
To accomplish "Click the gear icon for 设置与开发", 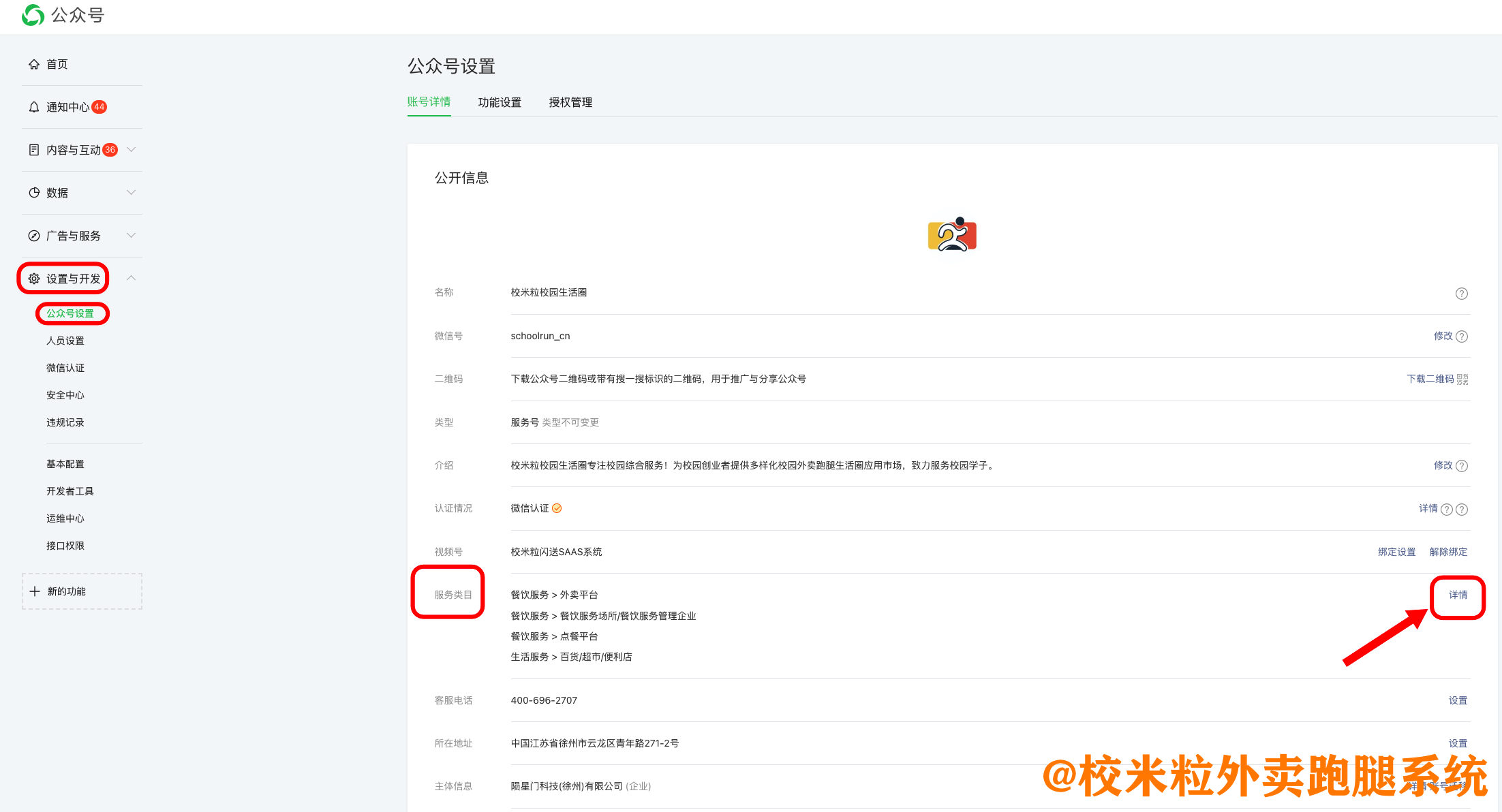I will 34,278.
